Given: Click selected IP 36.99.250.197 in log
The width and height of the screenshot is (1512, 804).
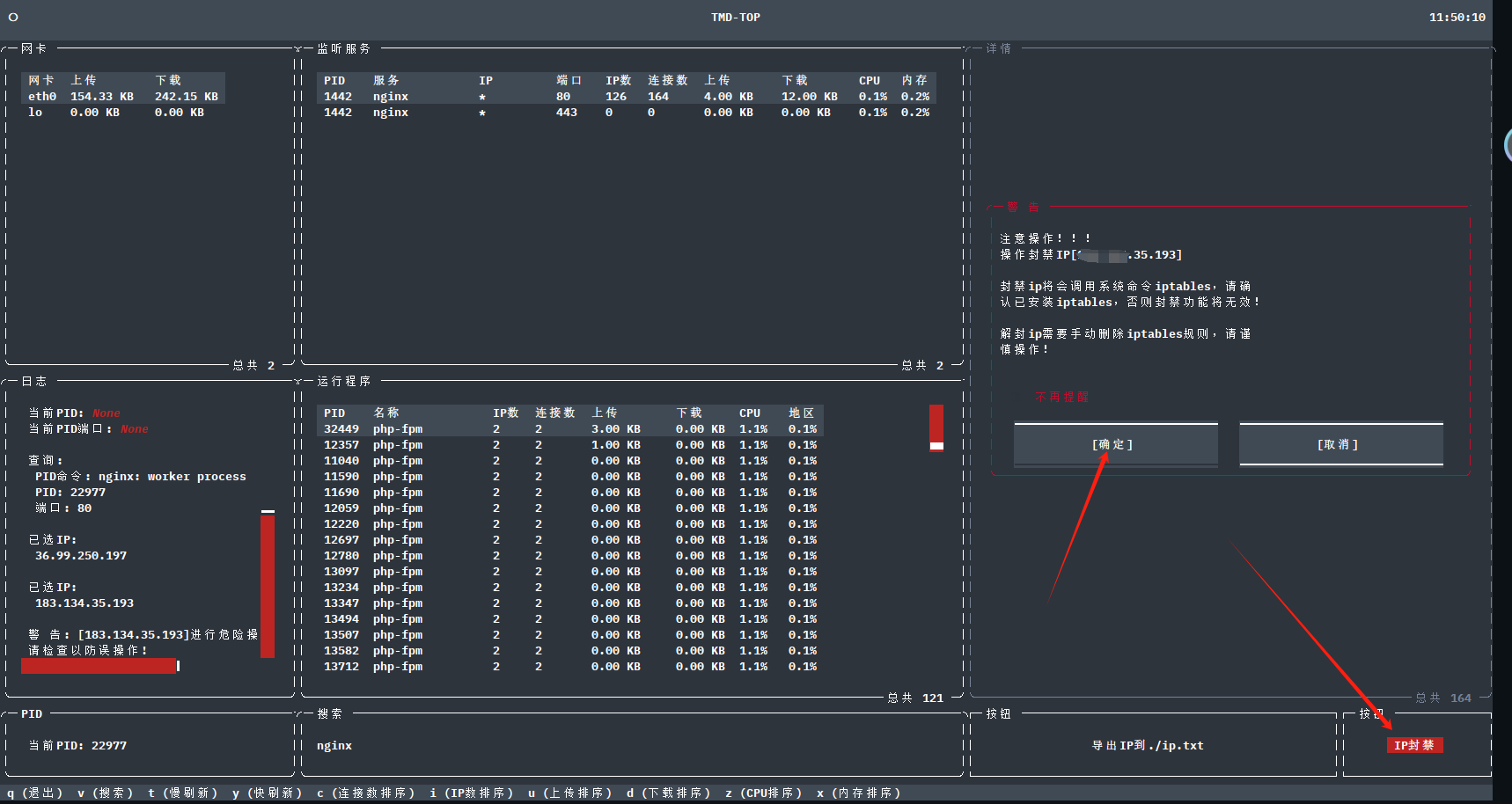Looking at the screenshot, I should coord(81,556).
